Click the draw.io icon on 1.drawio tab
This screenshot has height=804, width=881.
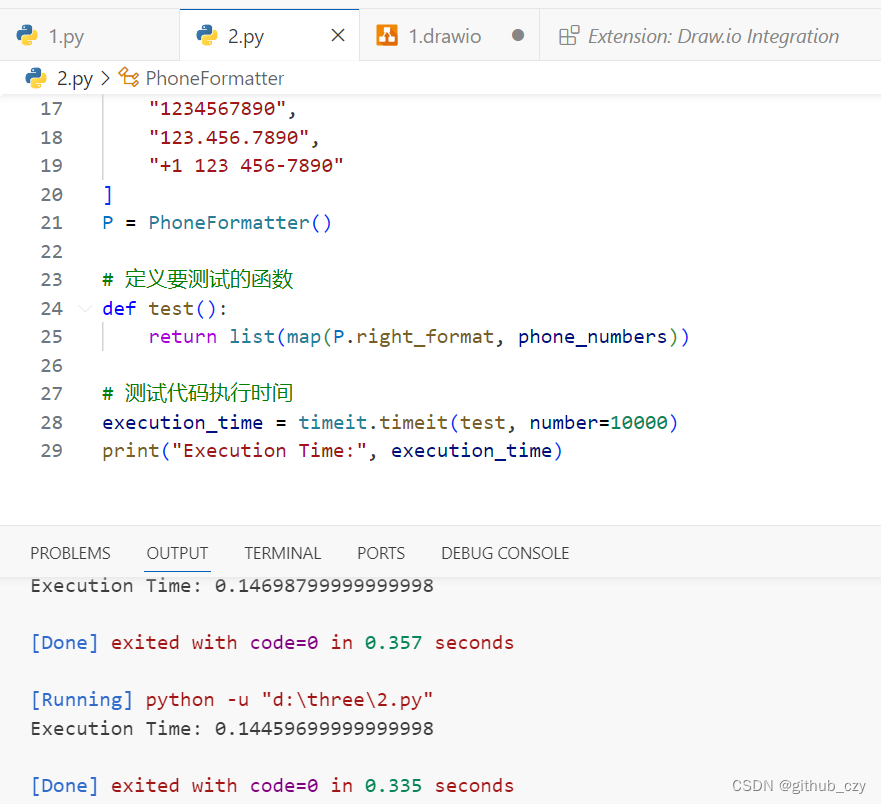(387, 35)
